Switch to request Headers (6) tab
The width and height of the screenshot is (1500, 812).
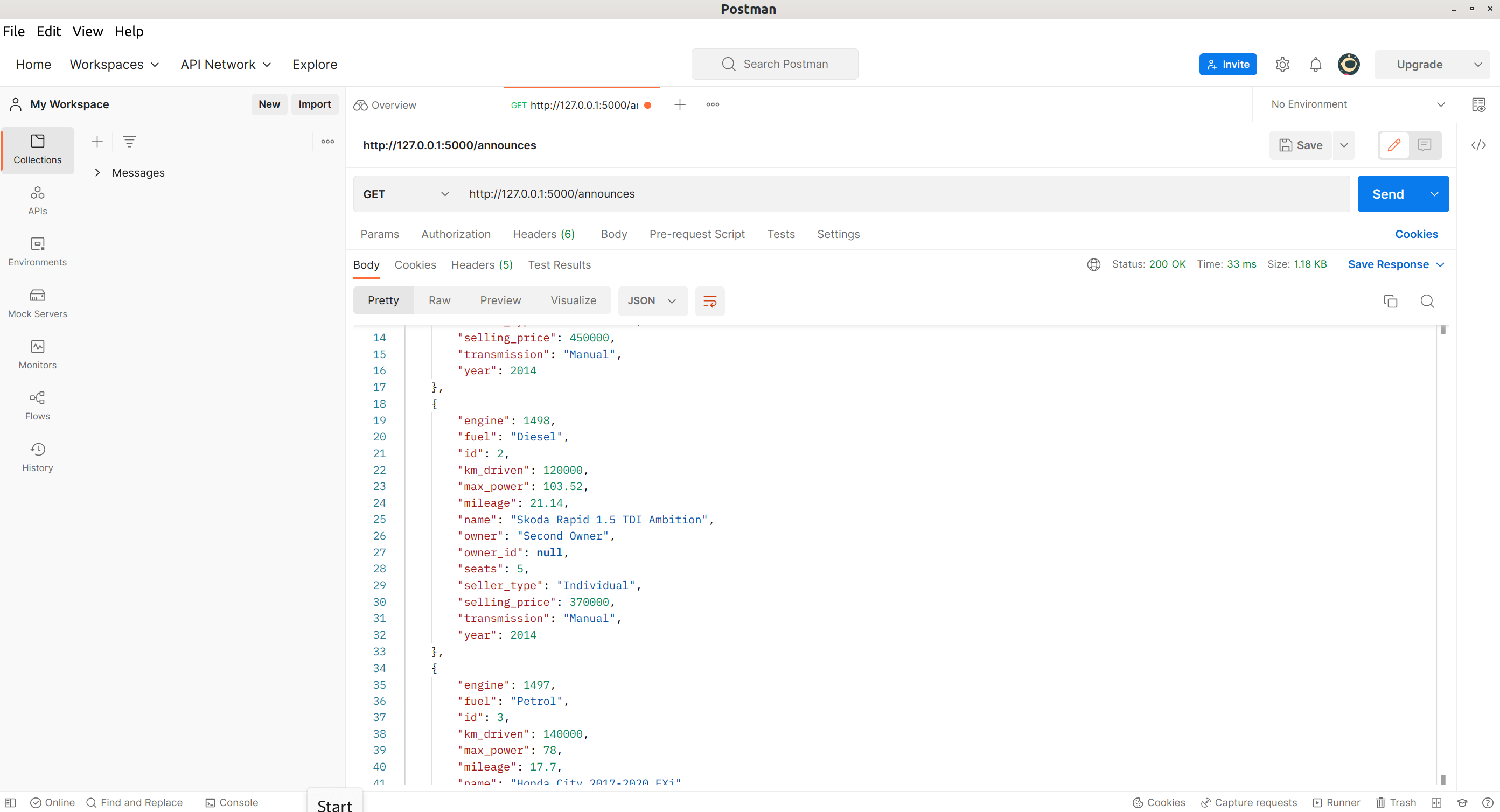click(x=543, y=234)
